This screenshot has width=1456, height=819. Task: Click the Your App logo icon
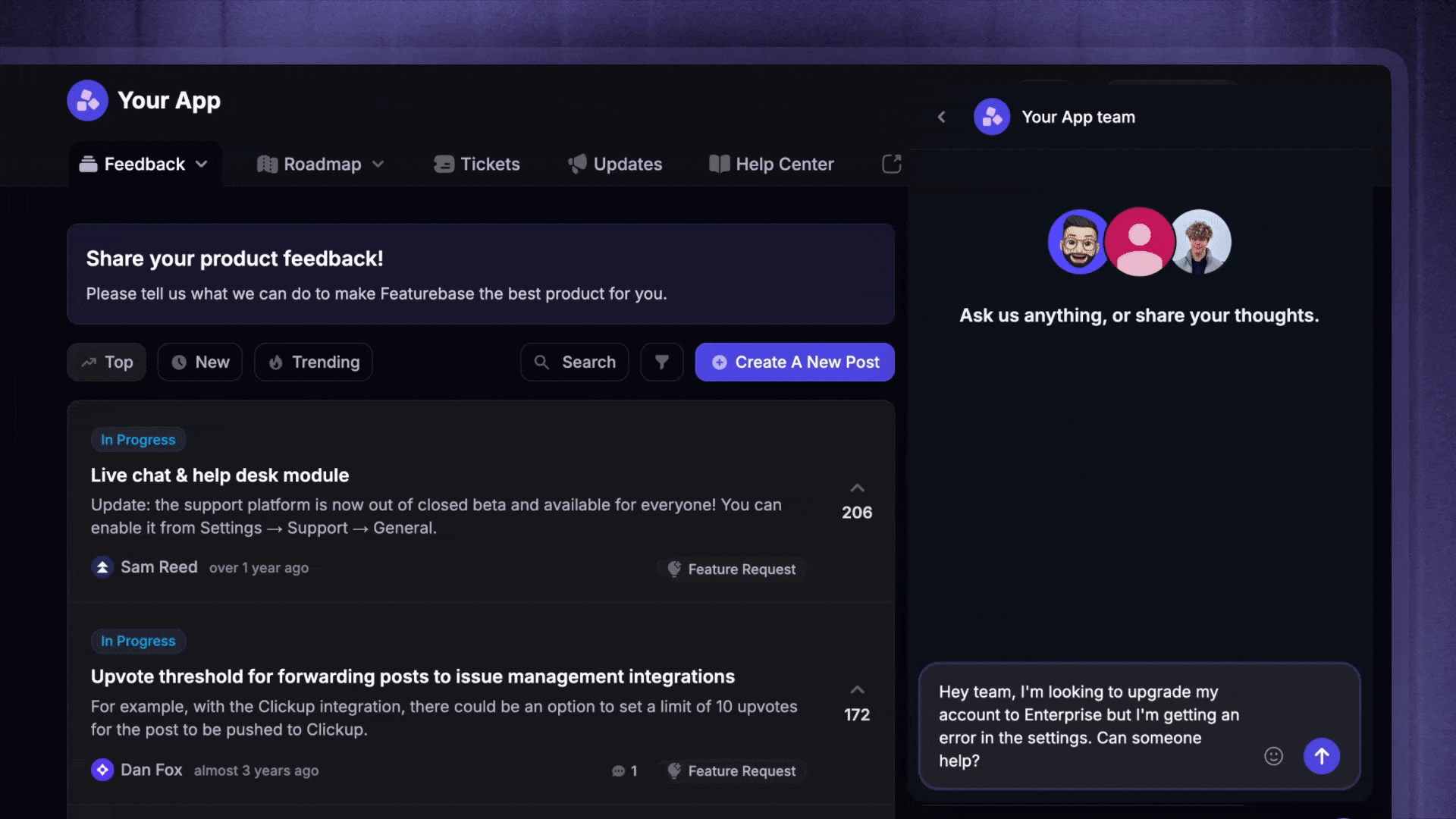(87, 100)
